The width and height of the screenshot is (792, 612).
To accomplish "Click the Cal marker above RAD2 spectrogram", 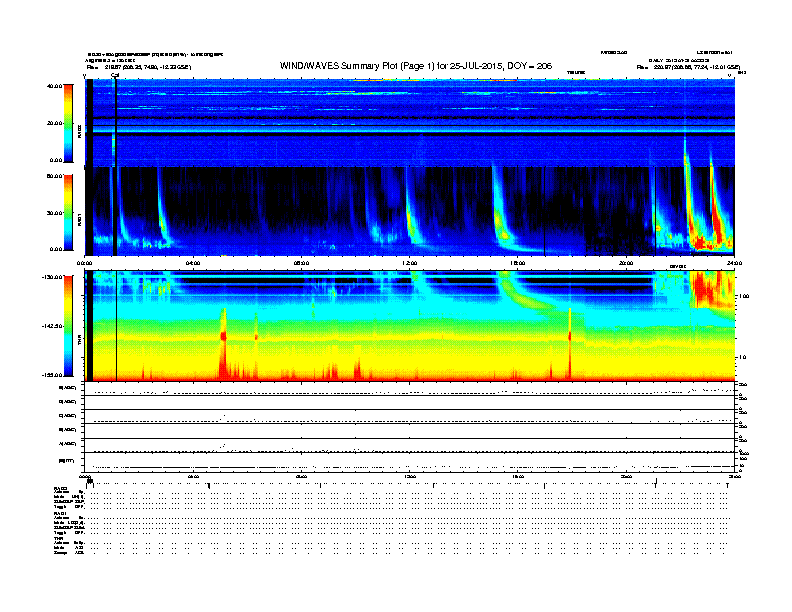I will (115, 75).
